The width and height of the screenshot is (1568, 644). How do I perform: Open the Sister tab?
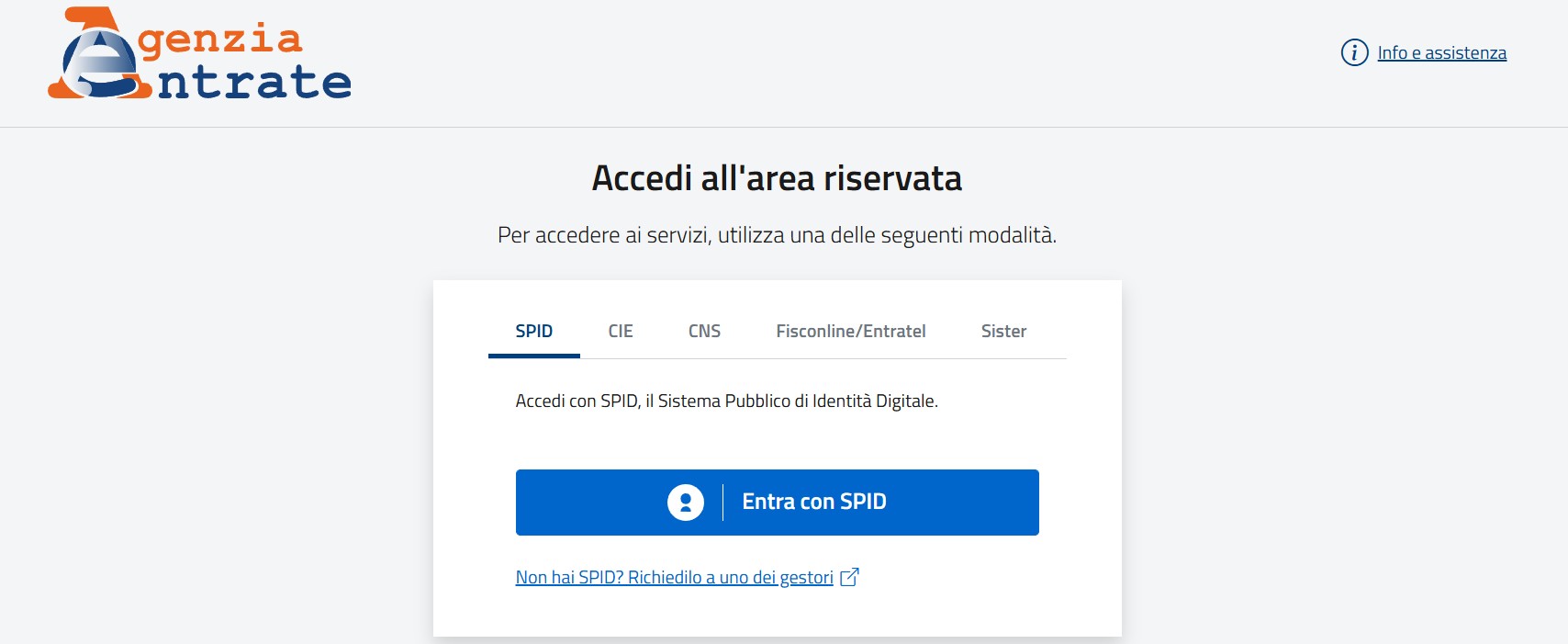pyautogui.click(x=1003, y=331)
